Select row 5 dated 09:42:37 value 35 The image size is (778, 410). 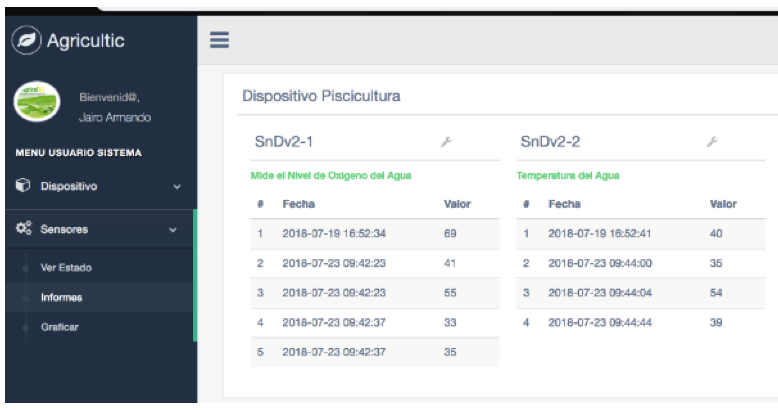click(x=375, y=352)
